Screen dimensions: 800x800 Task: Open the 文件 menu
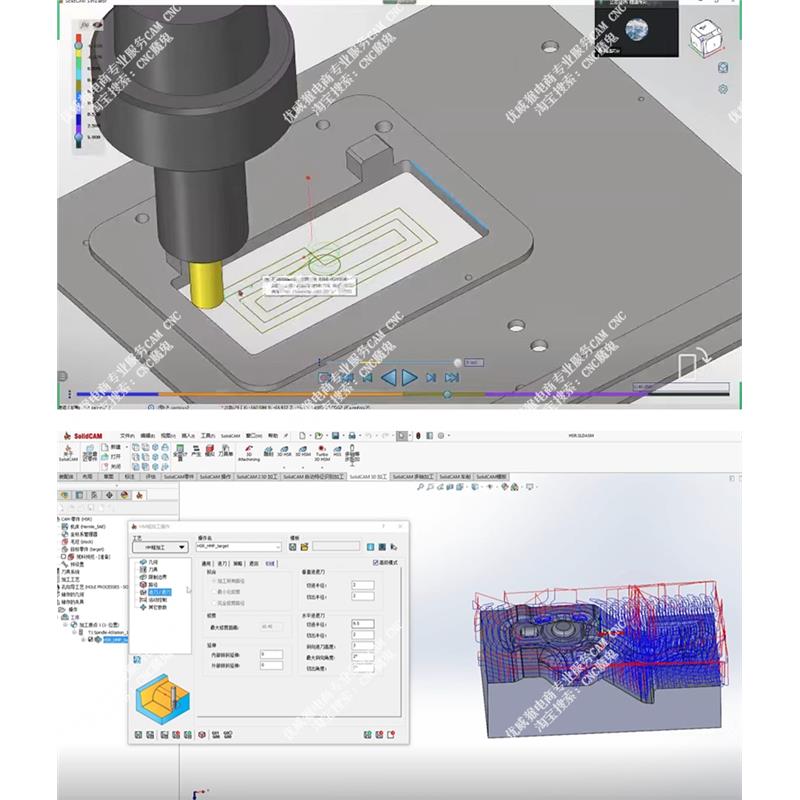(x=127, y=436)
